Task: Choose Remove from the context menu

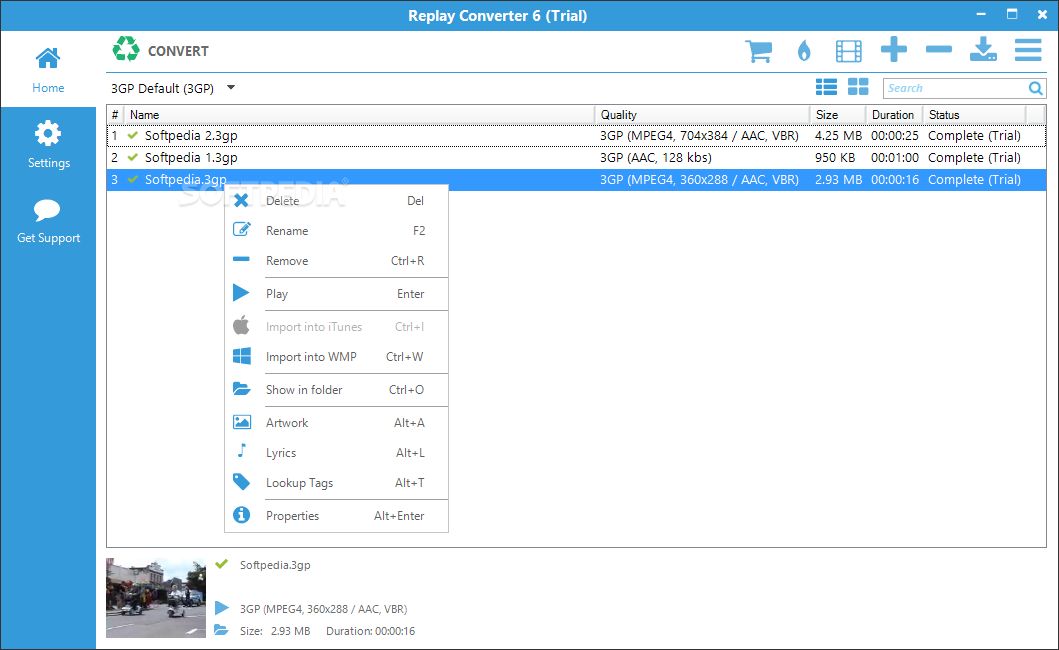Action: point(336,261)
